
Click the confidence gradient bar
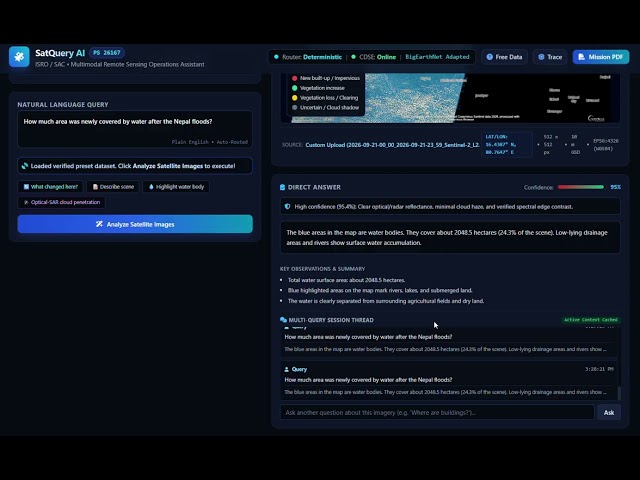click(x=581, y=187)
